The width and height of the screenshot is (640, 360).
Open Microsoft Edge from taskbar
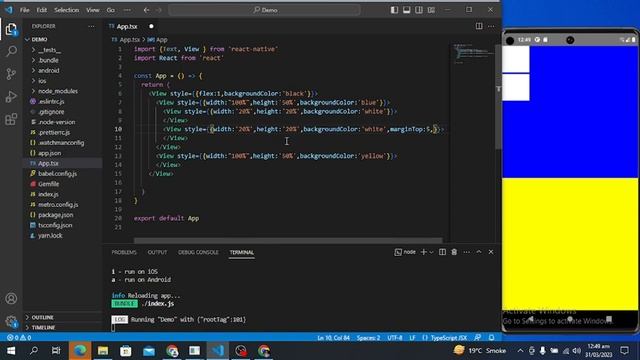click(x=80, y=351)
